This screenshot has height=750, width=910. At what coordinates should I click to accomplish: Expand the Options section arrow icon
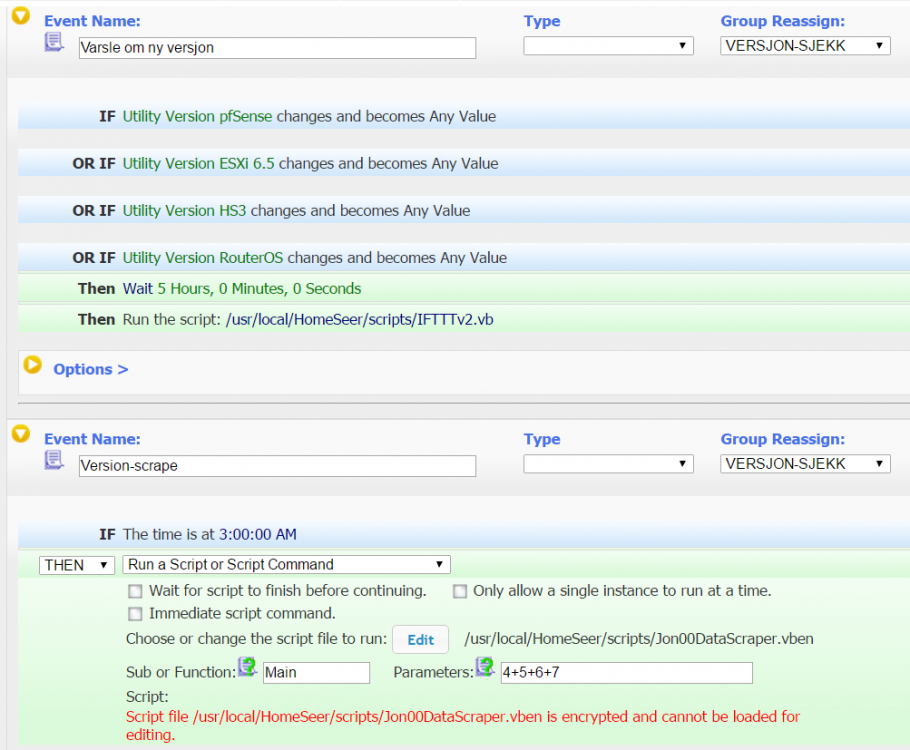(32, 365)
